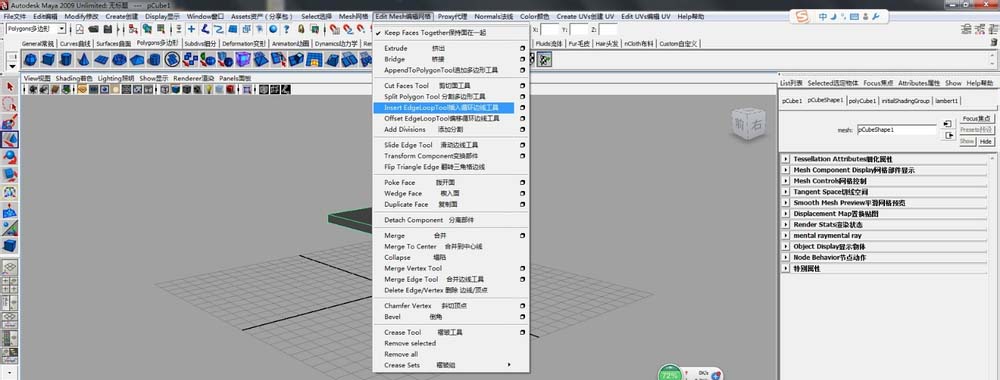Viewport: 1000px width, 380px height.
Task: Open Bevel options box
Action: click(522, 317)
